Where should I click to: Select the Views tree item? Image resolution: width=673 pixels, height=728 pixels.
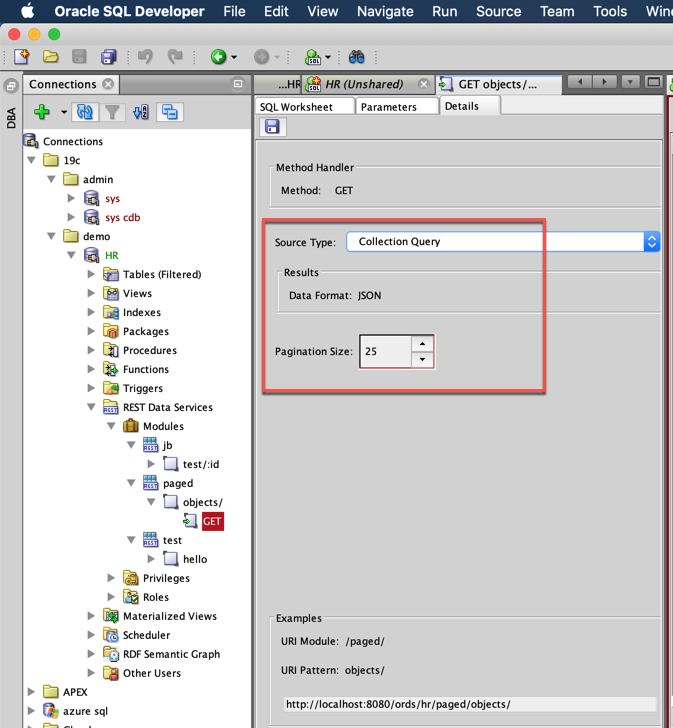tap(137, 293)
